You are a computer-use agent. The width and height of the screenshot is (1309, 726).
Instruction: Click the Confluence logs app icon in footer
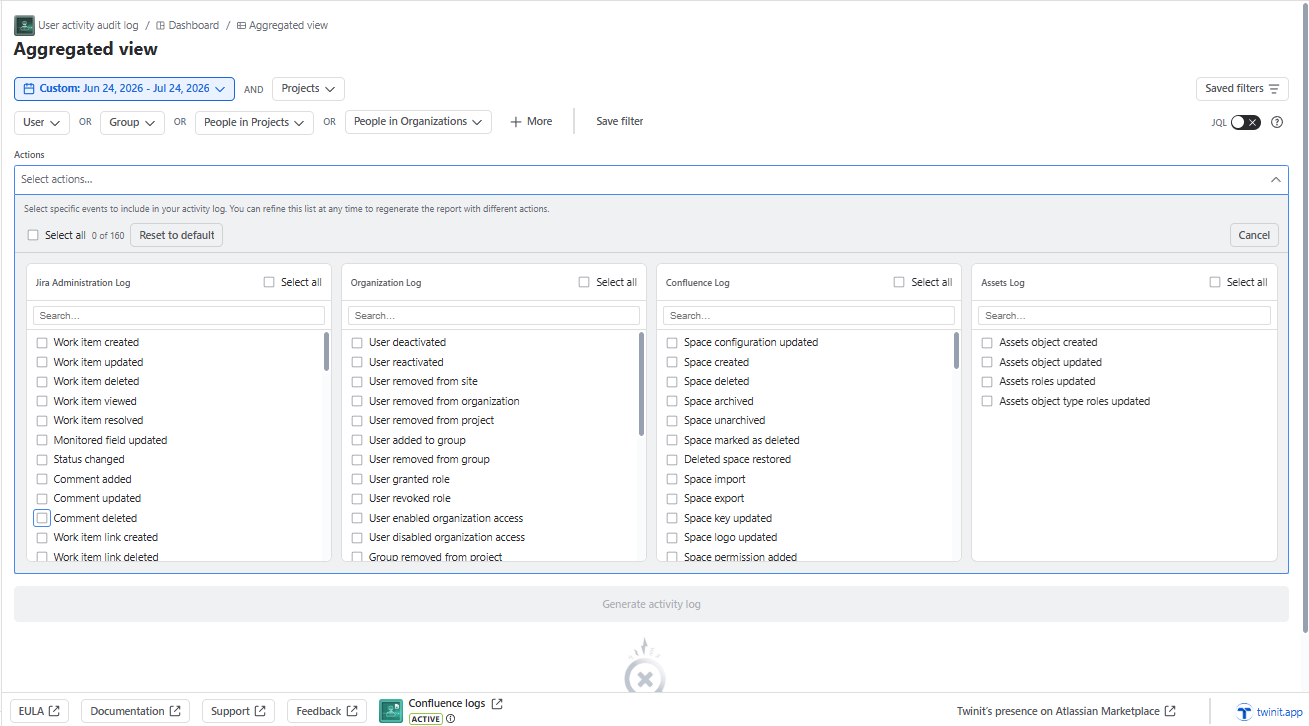click(391, 711)
